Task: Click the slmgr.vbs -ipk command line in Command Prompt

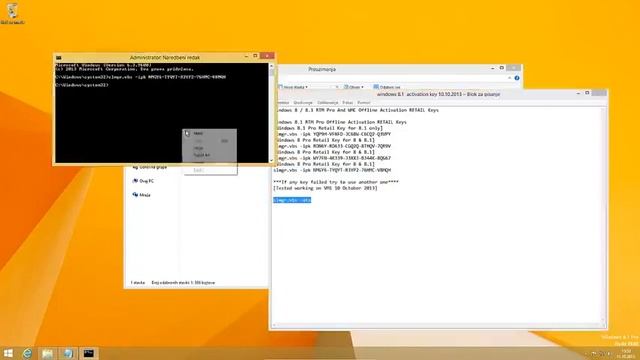Action: (140, 77)
